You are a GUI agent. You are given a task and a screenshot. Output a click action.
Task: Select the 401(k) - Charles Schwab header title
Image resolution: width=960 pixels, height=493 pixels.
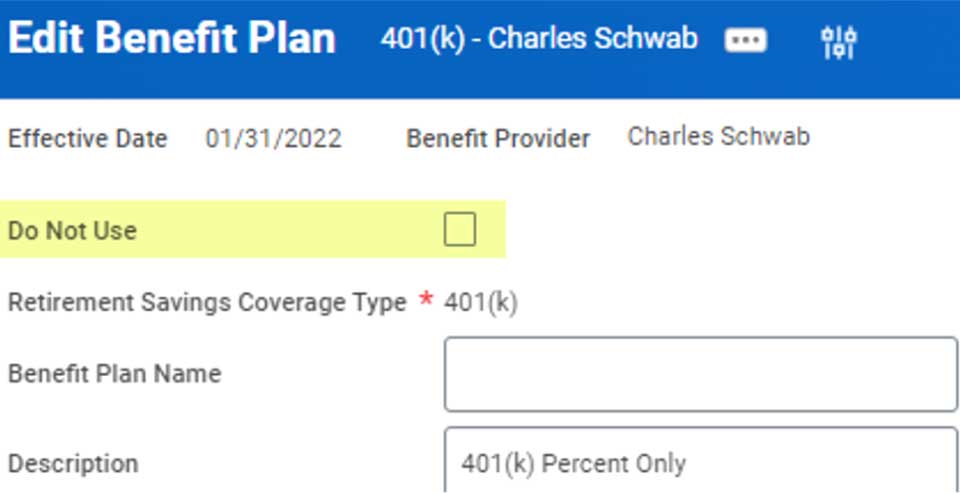pos(539,39)
